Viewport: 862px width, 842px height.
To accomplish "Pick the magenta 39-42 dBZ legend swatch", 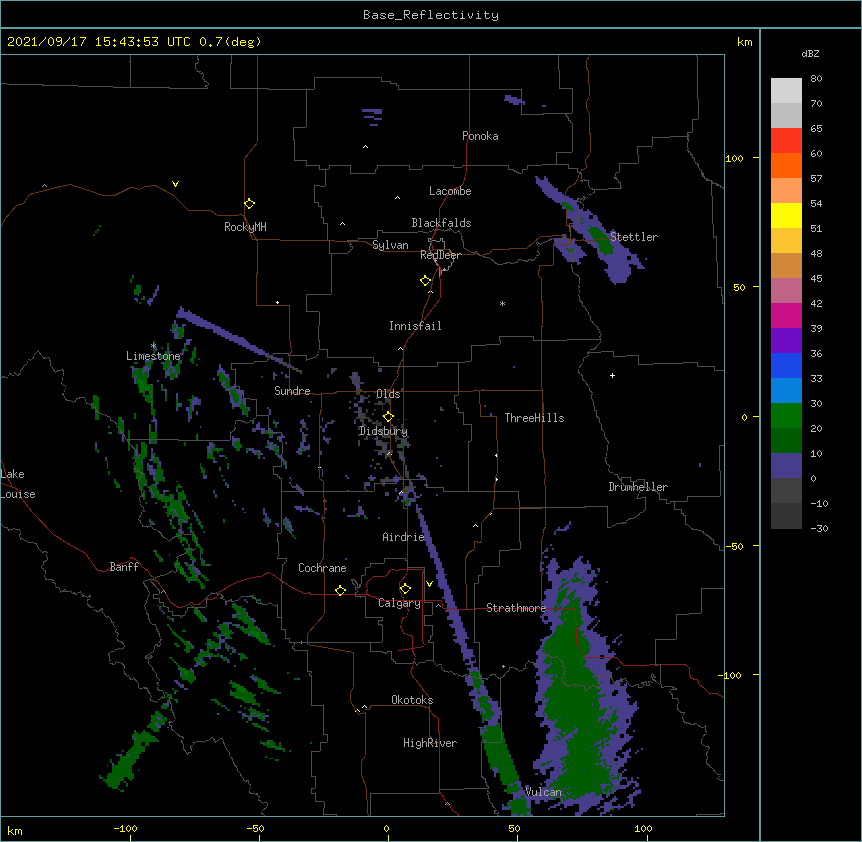I will [786, 315].
